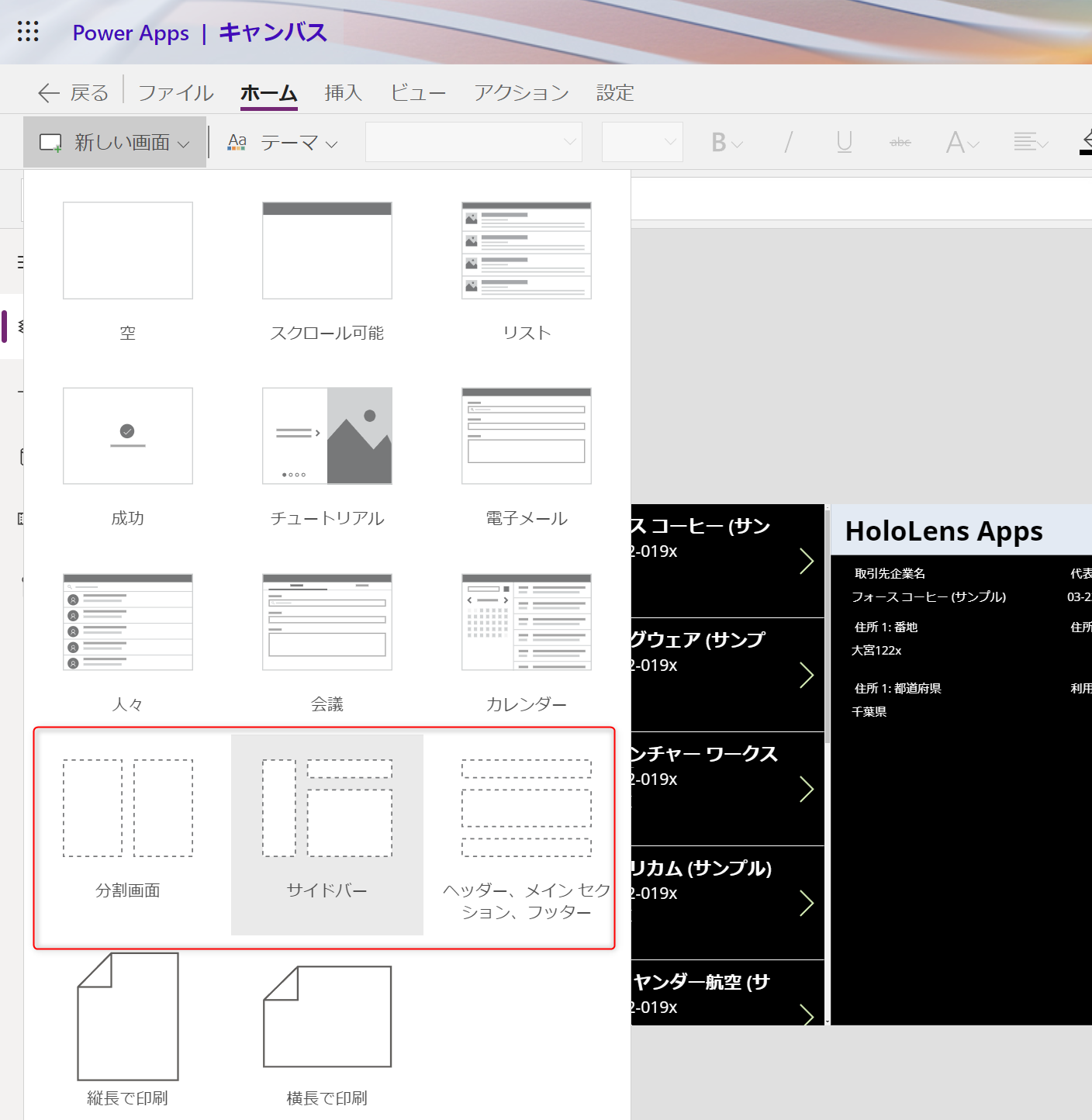Click the 取引先企業名 label

[x=890, y=573]
